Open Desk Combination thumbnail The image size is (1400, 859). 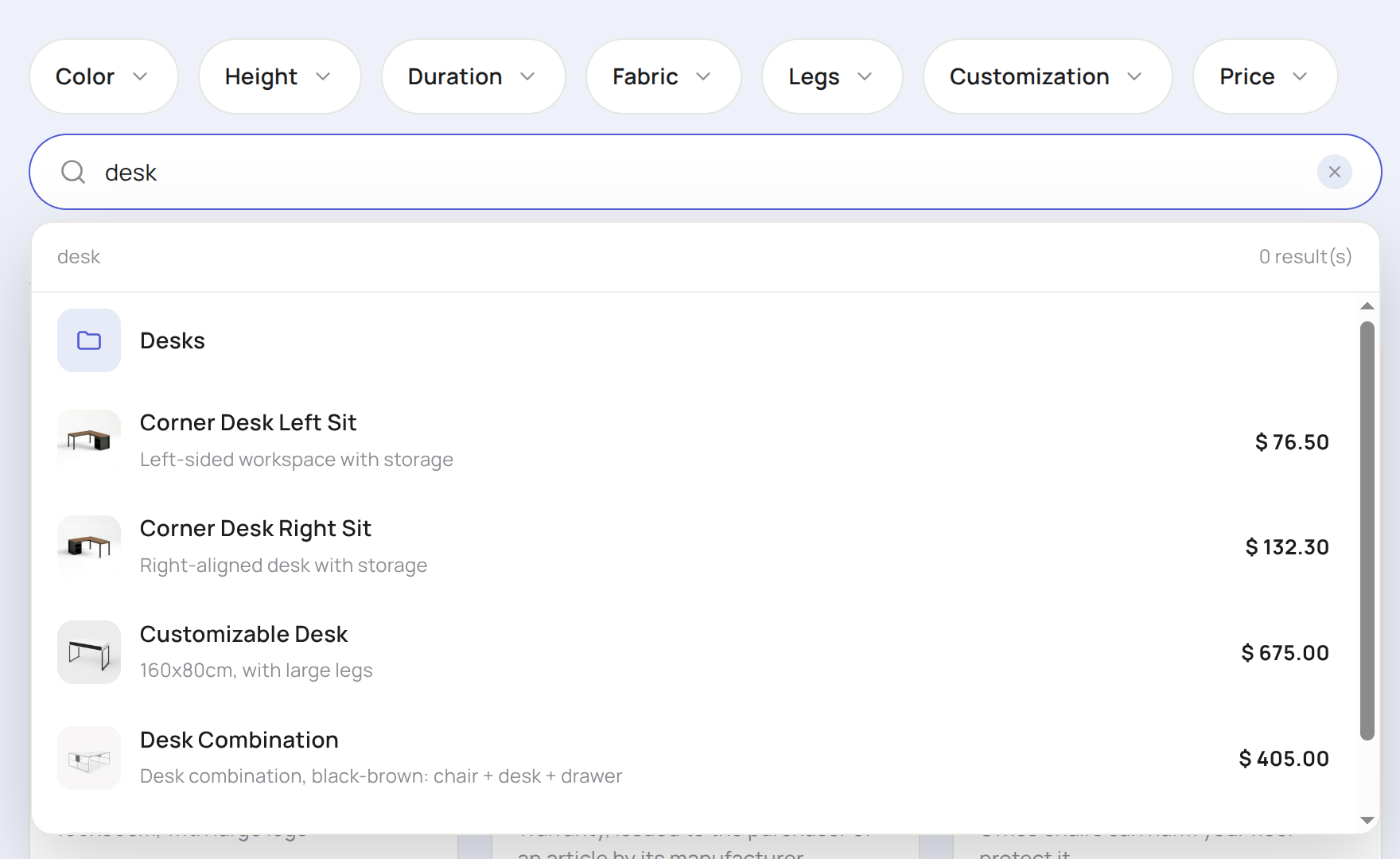coord(89,758)
